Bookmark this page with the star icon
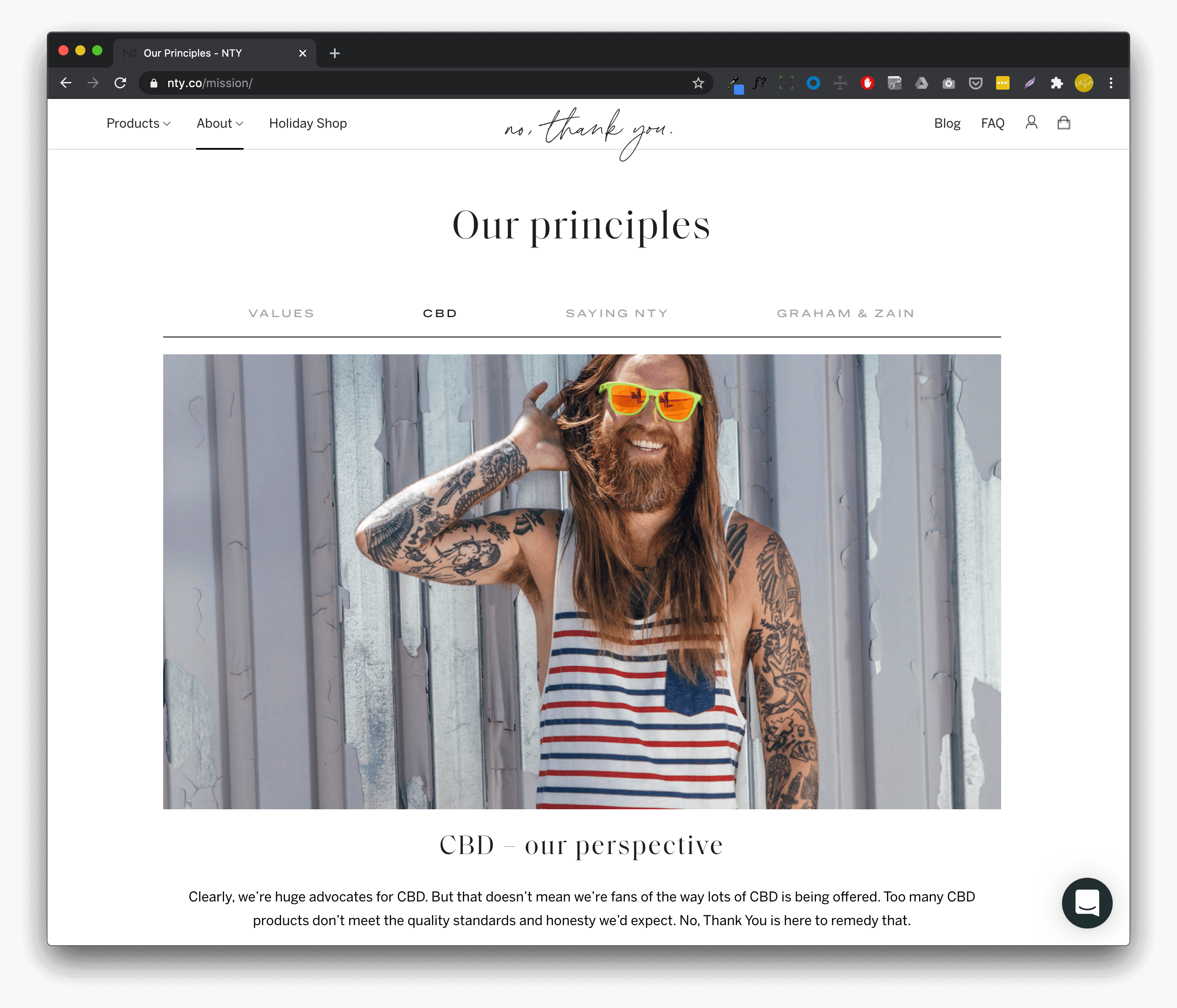 click(x=698, y=83)
